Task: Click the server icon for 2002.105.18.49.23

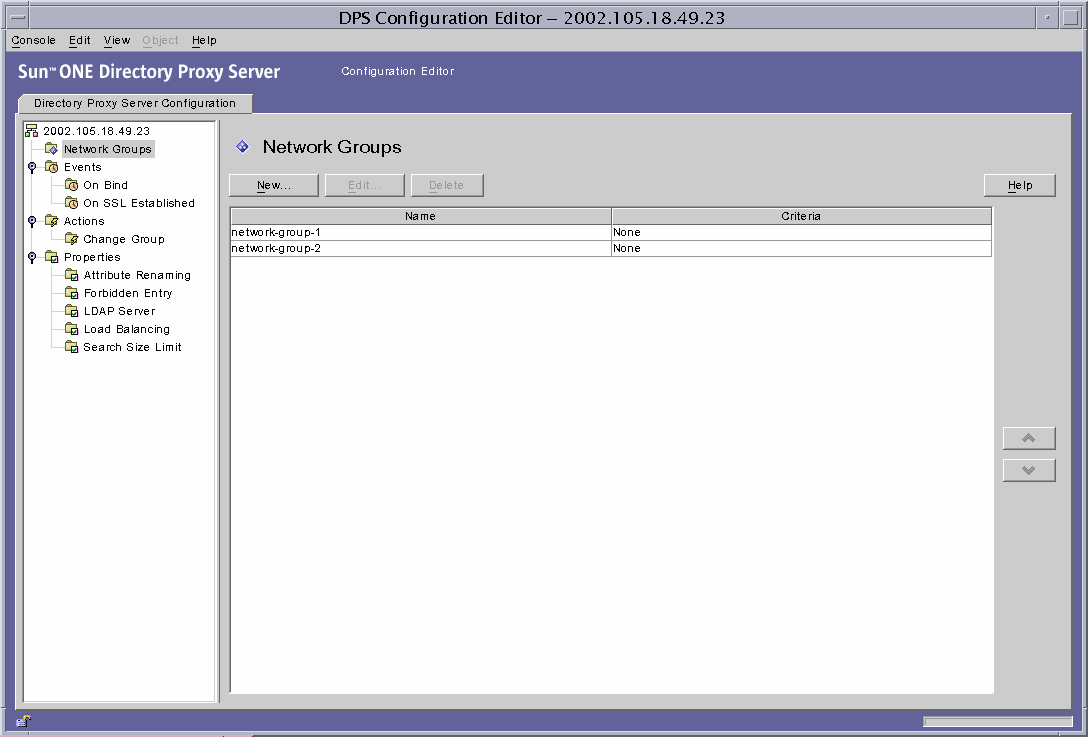Action: click(31, 130)
